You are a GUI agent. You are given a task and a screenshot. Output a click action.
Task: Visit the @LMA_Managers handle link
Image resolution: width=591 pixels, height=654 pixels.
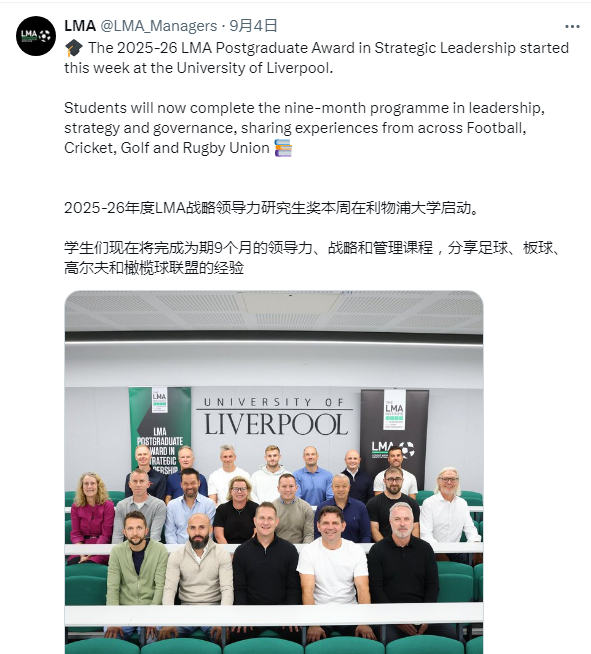pyautogui.click(x=159, y=26)
